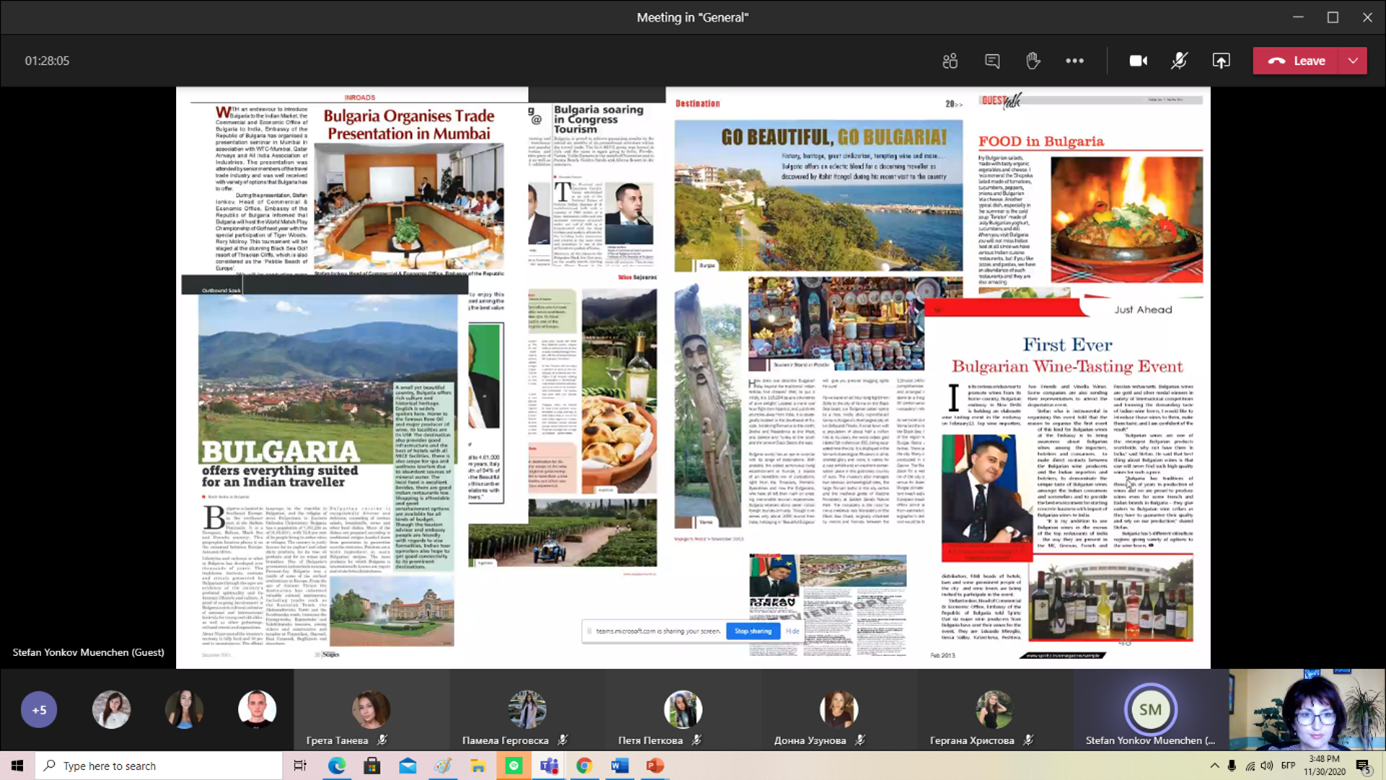
Task: Open the share content tray
Action: (1221, 61)
